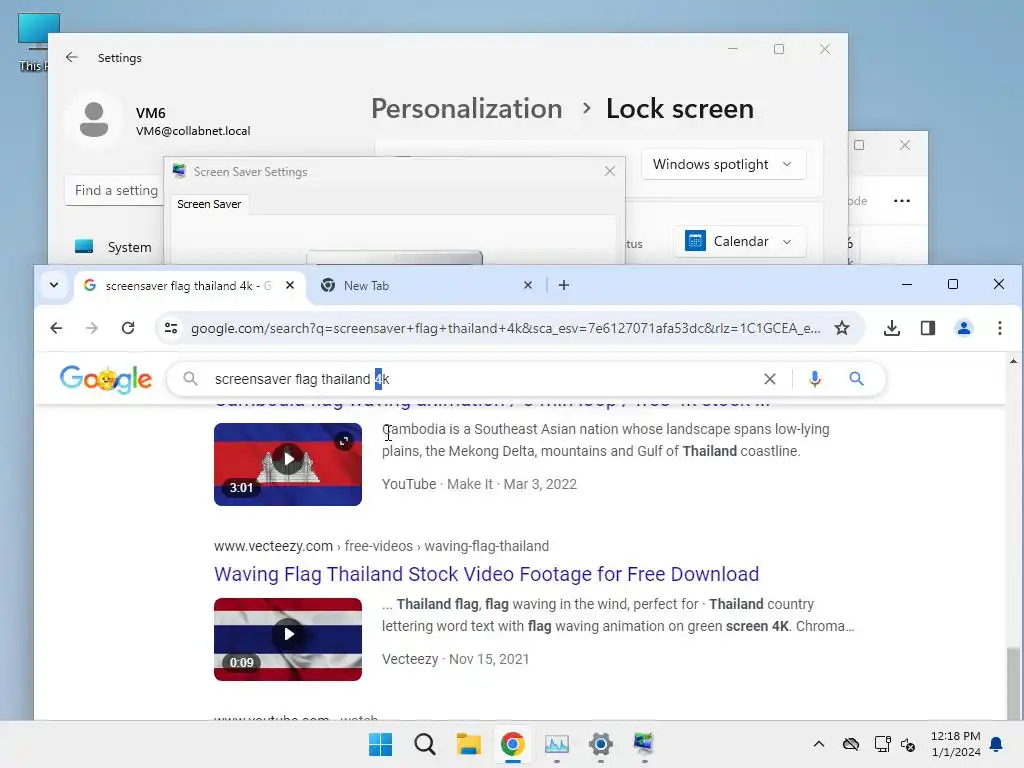Go back in Chrome browser history
Viewport: 1024px width, 768px height.
click(x=56, y=328)
